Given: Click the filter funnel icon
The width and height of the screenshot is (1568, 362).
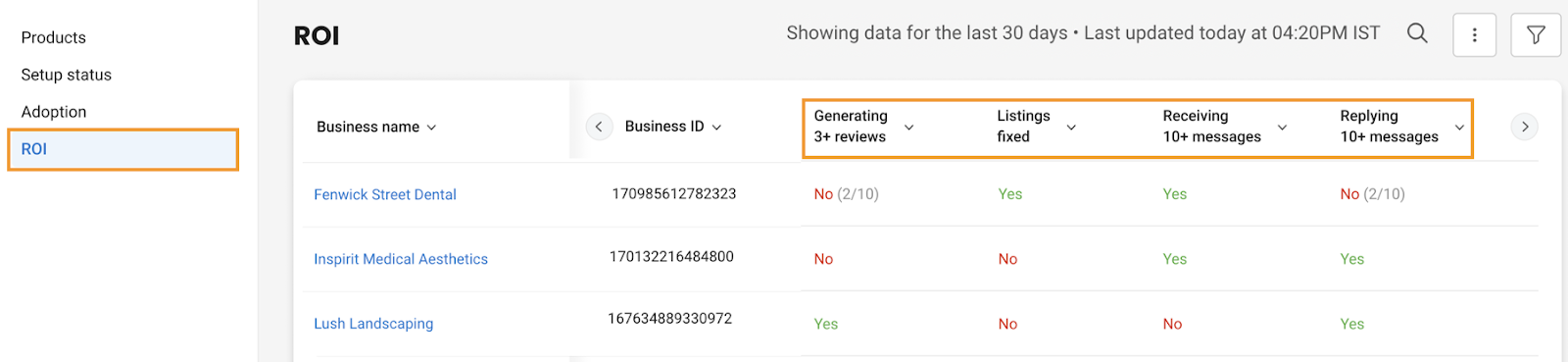Looking at the screenshot, I should point(1536,35).
